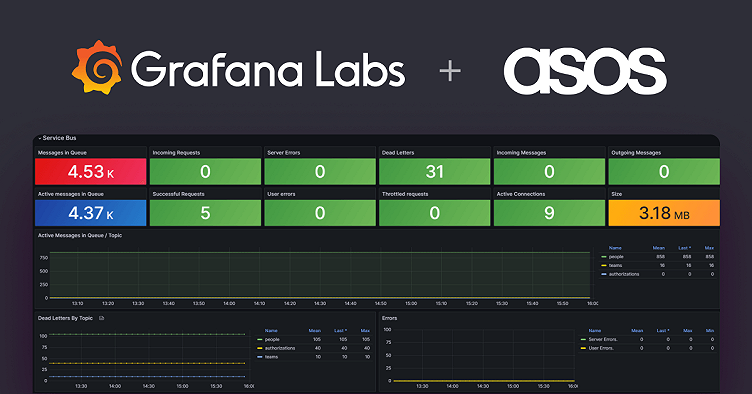
Task: Open the Active messages in Queue title menu
Action: click(71, 194)
